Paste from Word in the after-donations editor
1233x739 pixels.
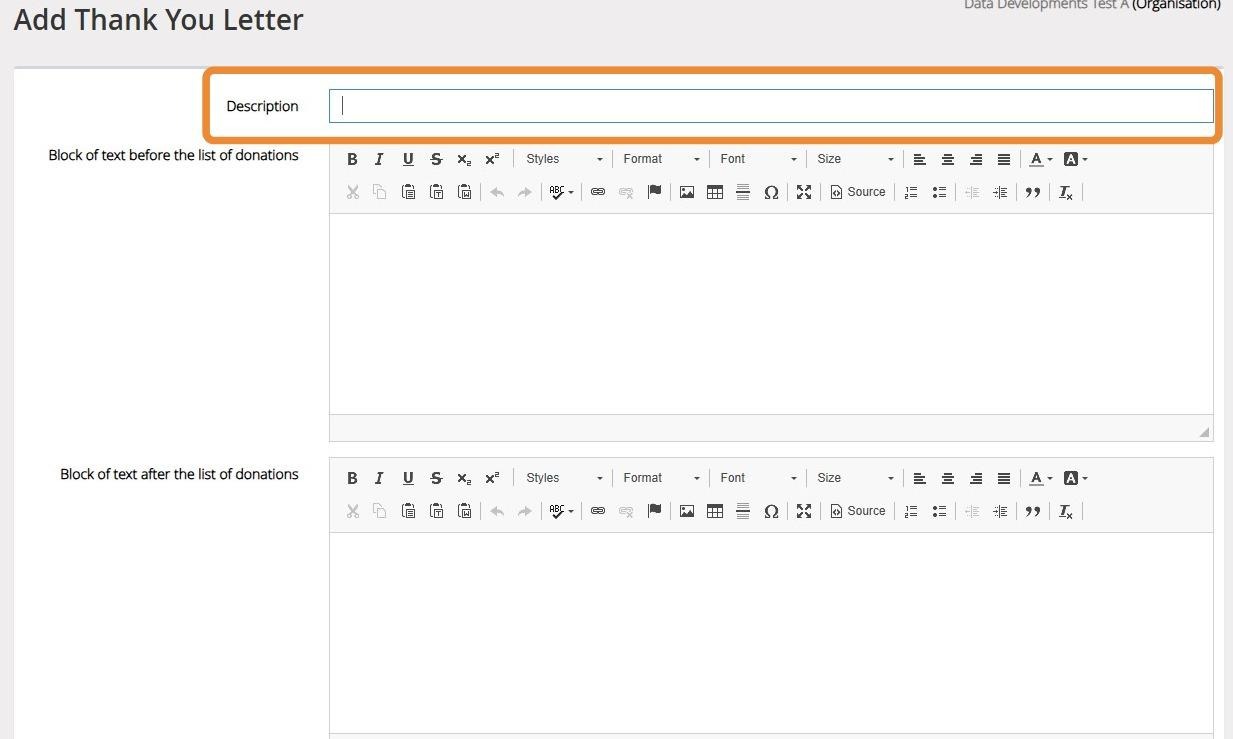pos(464,511)
